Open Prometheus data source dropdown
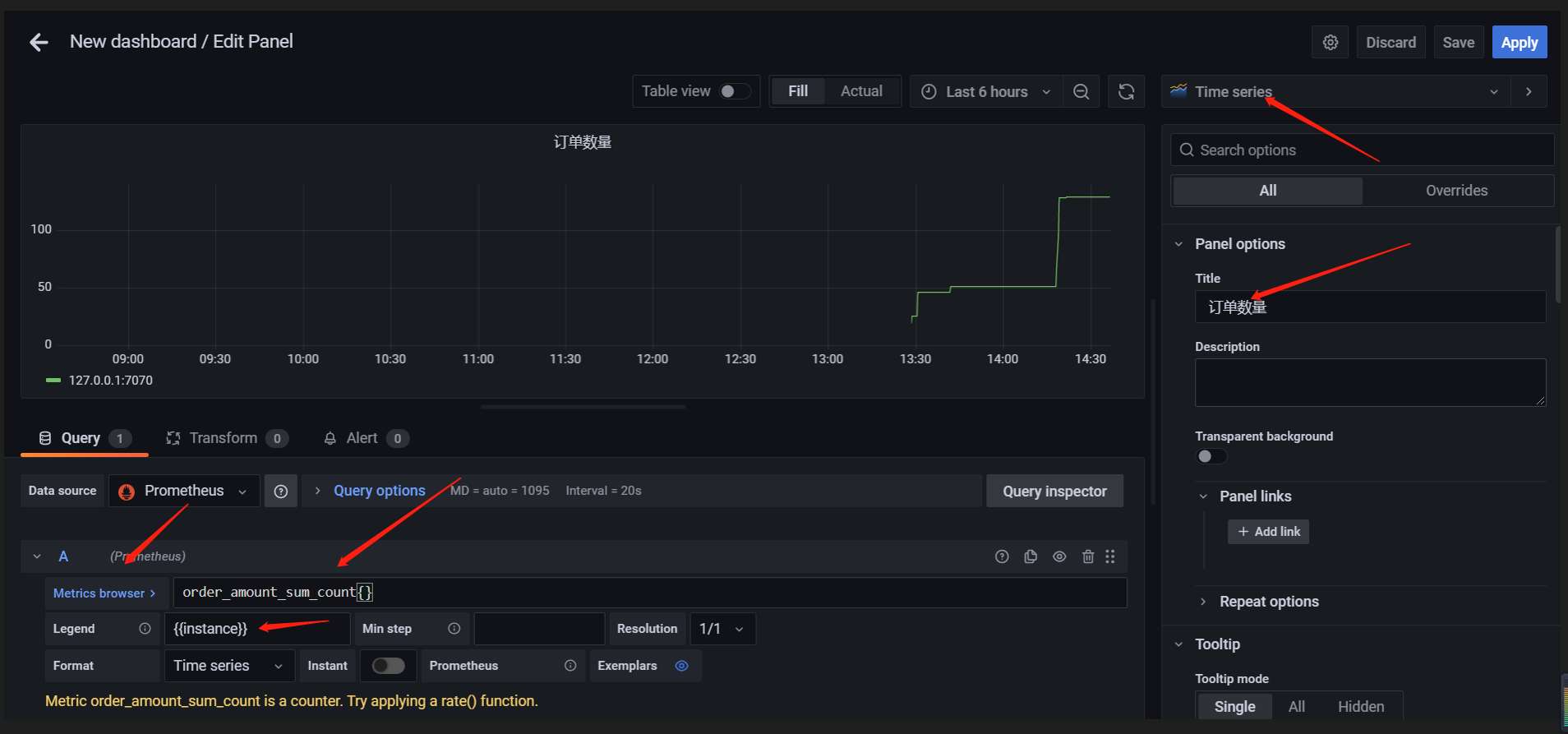The height and width of the screenshot is (734, 1568). click(184, 491)
